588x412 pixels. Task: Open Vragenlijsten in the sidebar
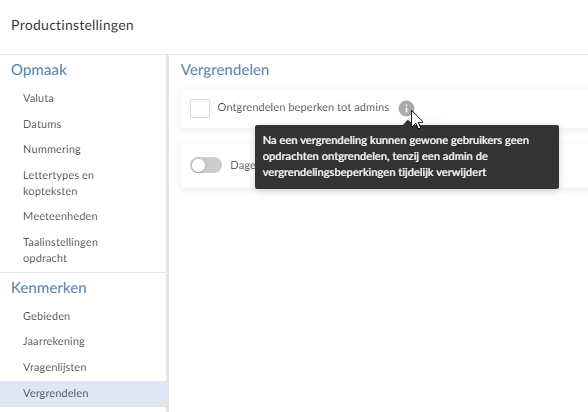point(54,367)
